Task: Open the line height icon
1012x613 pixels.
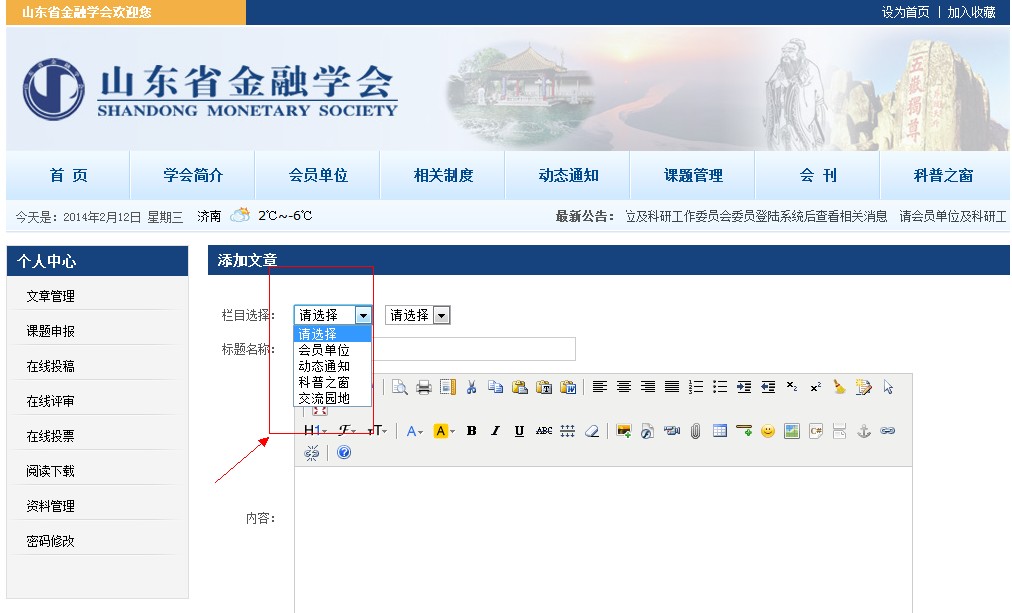Action: pyautogui.click(x=567, y=431)
